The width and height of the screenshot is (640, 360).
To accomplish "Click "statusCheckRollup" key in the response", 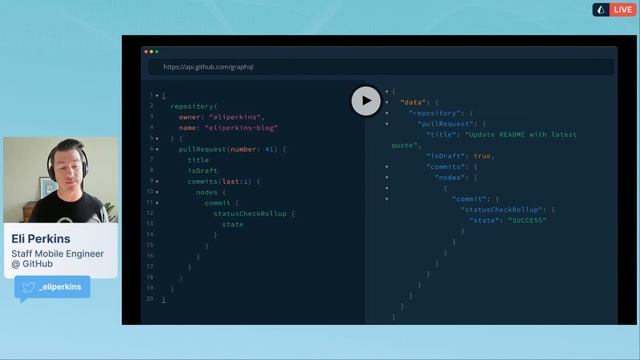I will (502, 210).
